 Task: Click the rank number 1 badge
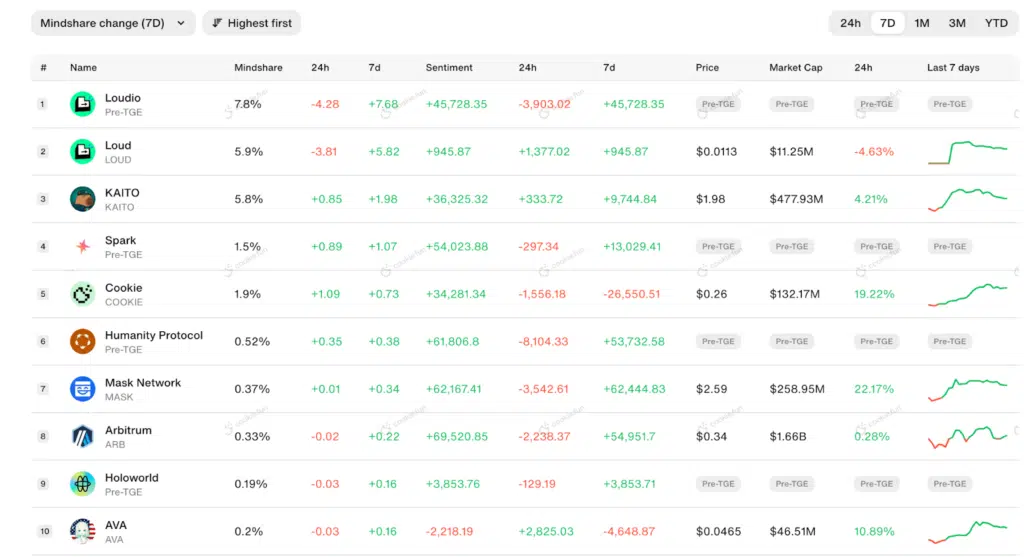(x=42, y=104)
